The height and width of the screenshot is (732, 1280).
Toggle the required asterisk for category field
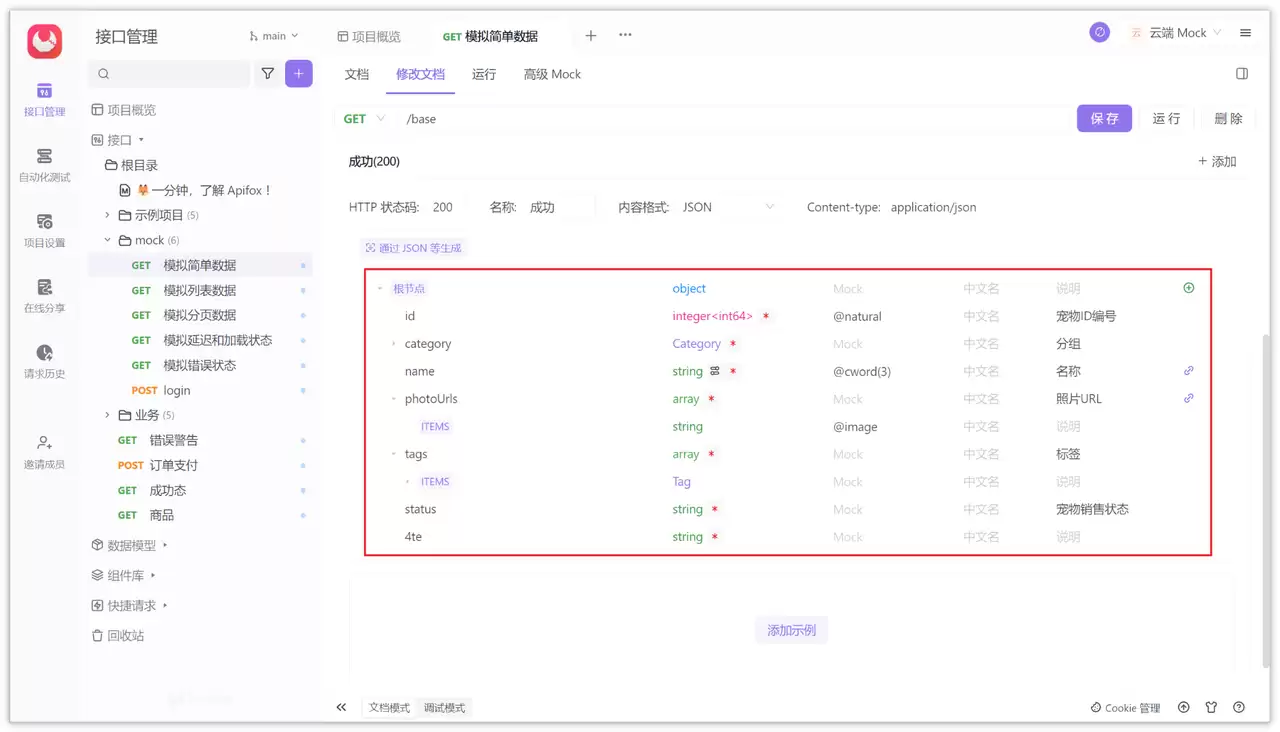(x=733, y=344)
